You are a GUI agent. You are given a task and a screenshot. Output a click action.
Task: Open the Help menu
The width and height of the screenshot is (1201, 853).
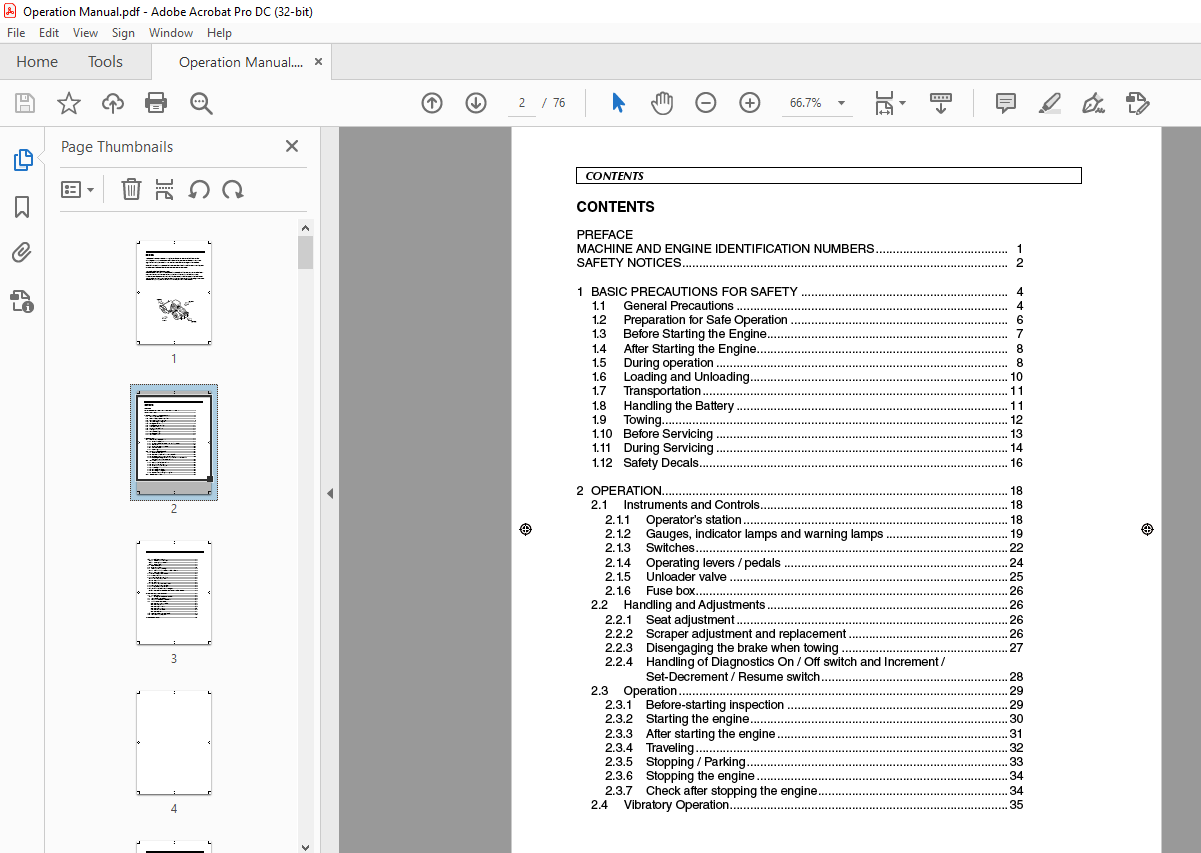tap(219, 33)
